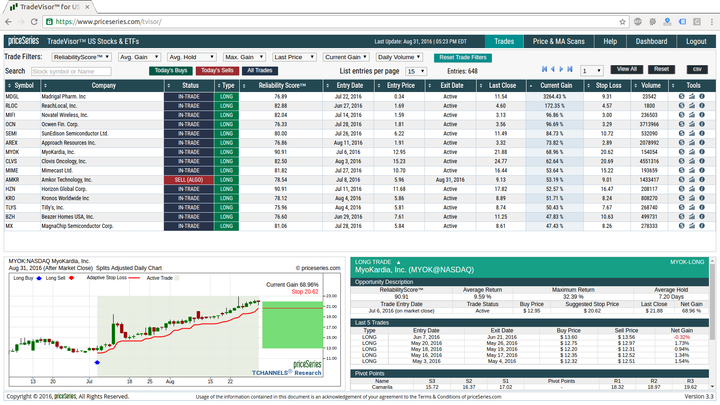This screenshot has width=720, height=405.
Task: Click the blue tag extension icon
Action: pyautogui.click(x=682, y=22)
